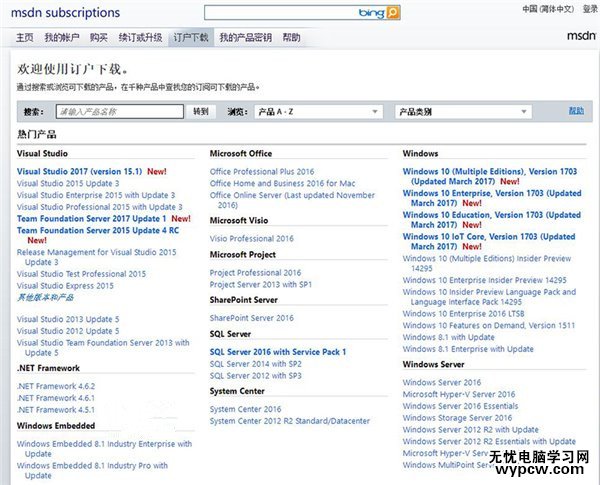This screenshot has height=485, width=600.
Task: Open SQL Server 2012 with SP3 link
Action: (256, 376)
